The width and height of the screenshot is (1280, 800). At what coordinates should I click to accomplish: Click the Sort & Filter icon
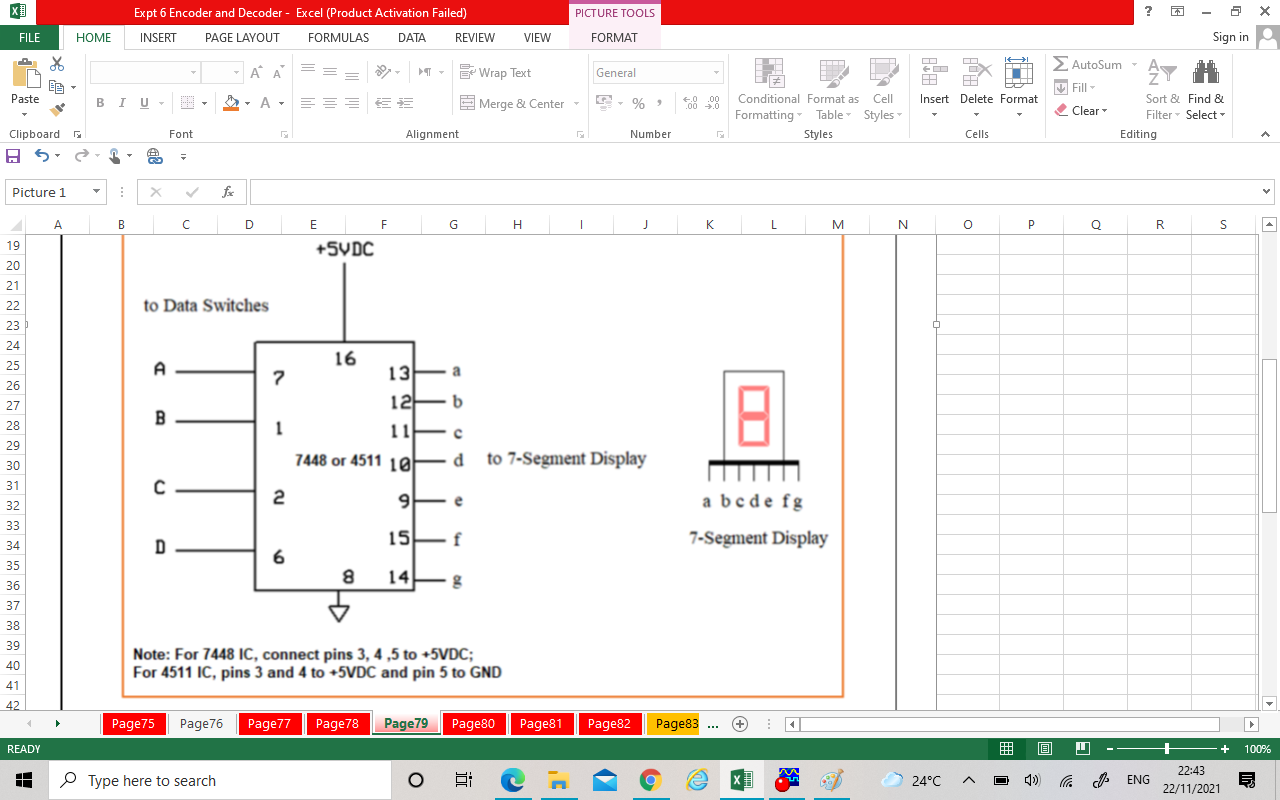click(1160, 90)
